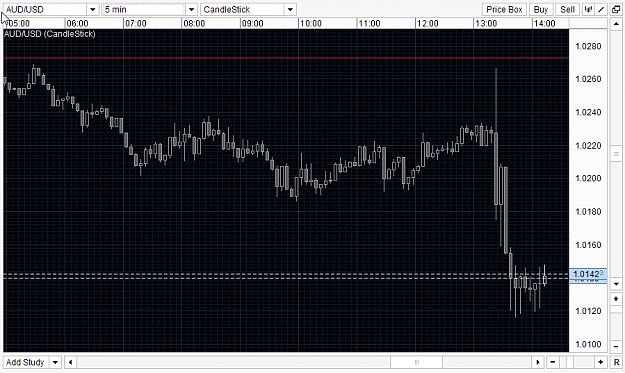Click the Add Study button
Screen dimensions: 625x373
click(26, 362)
